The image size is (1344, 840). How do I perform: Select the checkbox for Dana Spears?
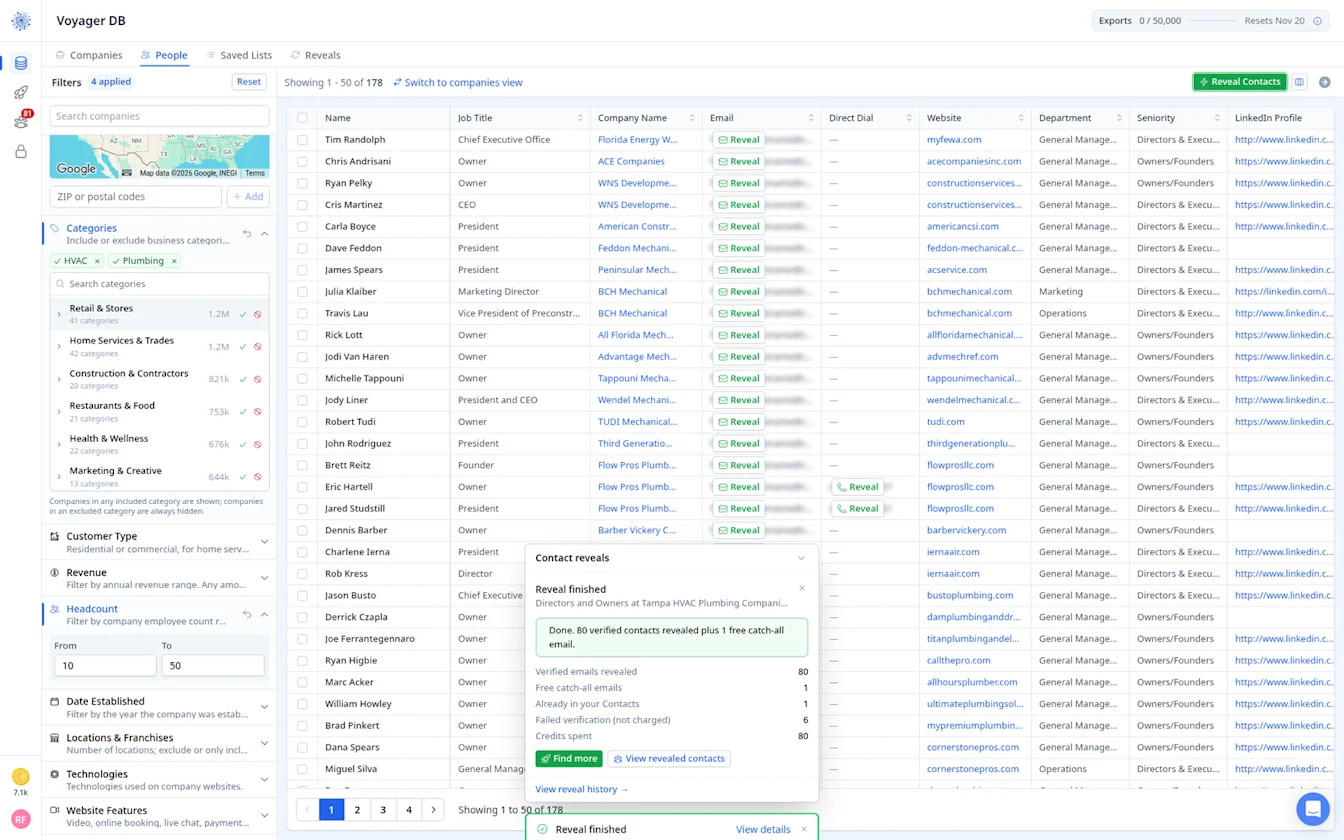click(x=302, y=747)
